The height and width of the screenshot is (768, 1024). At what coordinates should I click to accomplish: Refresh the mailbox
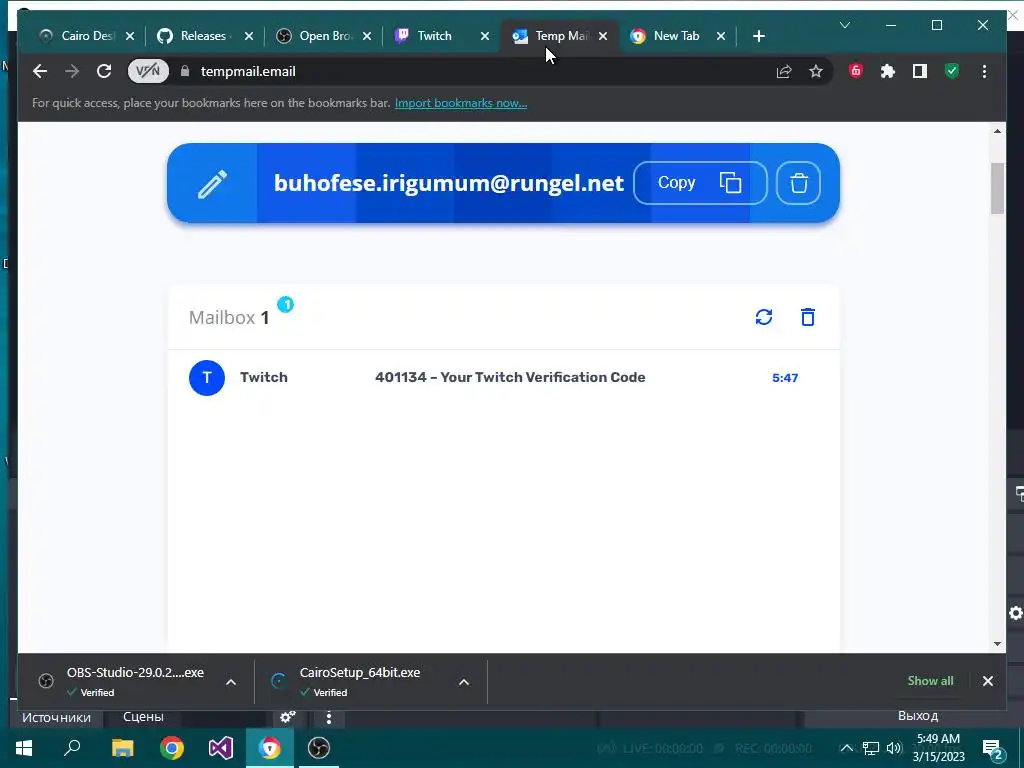(x=763, y=317)
